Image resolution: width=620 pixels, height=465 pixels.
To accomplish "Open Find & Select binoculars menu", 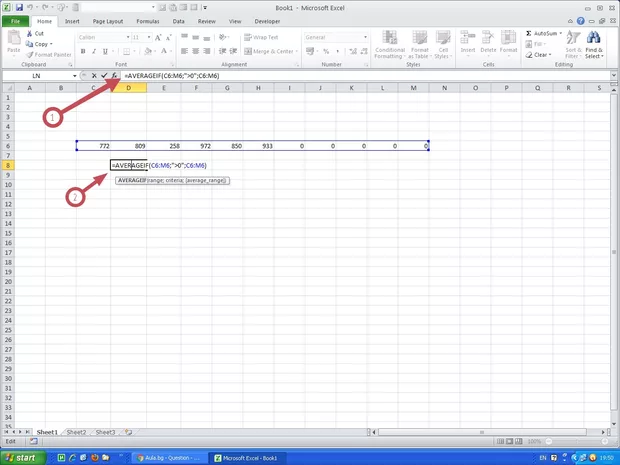I will [x=594, y=45].
